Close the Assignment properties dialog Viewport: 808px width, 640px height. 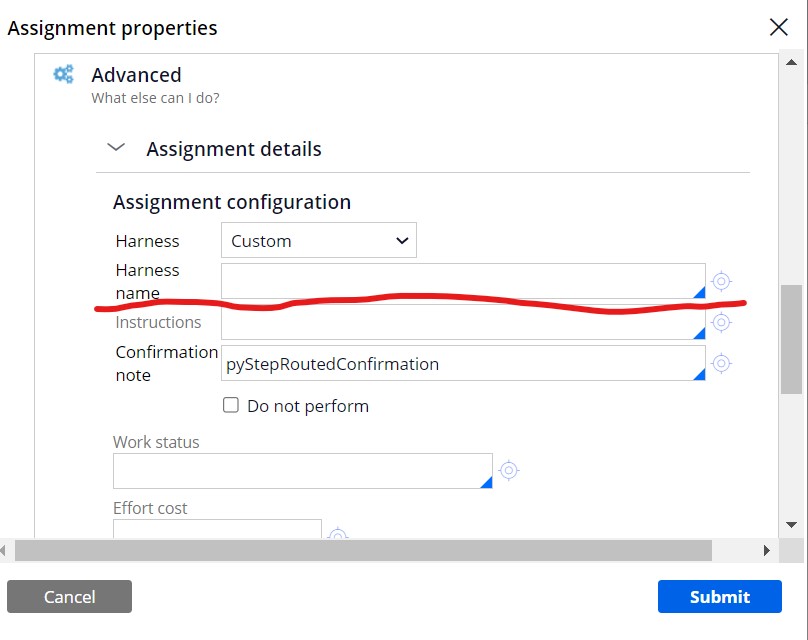tap(779, 27)
